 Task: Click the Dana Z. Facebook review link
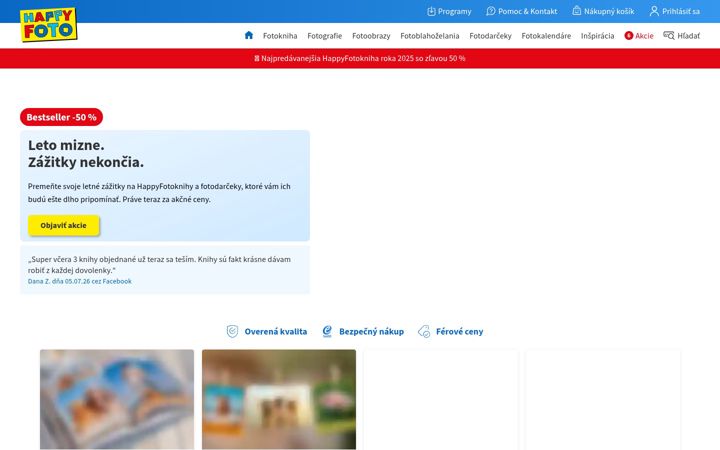tap(79, 281)
